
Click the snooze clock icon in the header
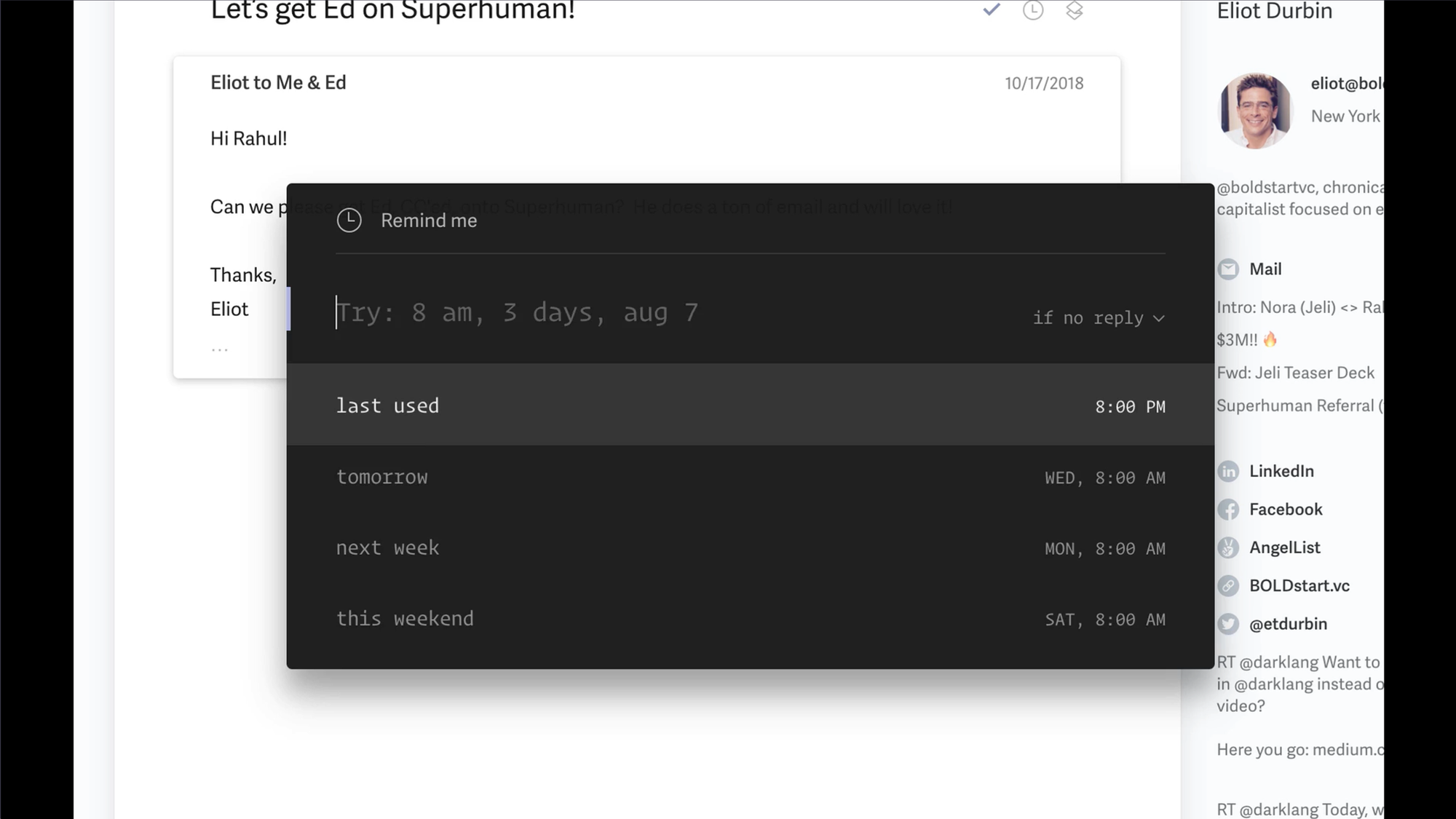[1032, 10]
